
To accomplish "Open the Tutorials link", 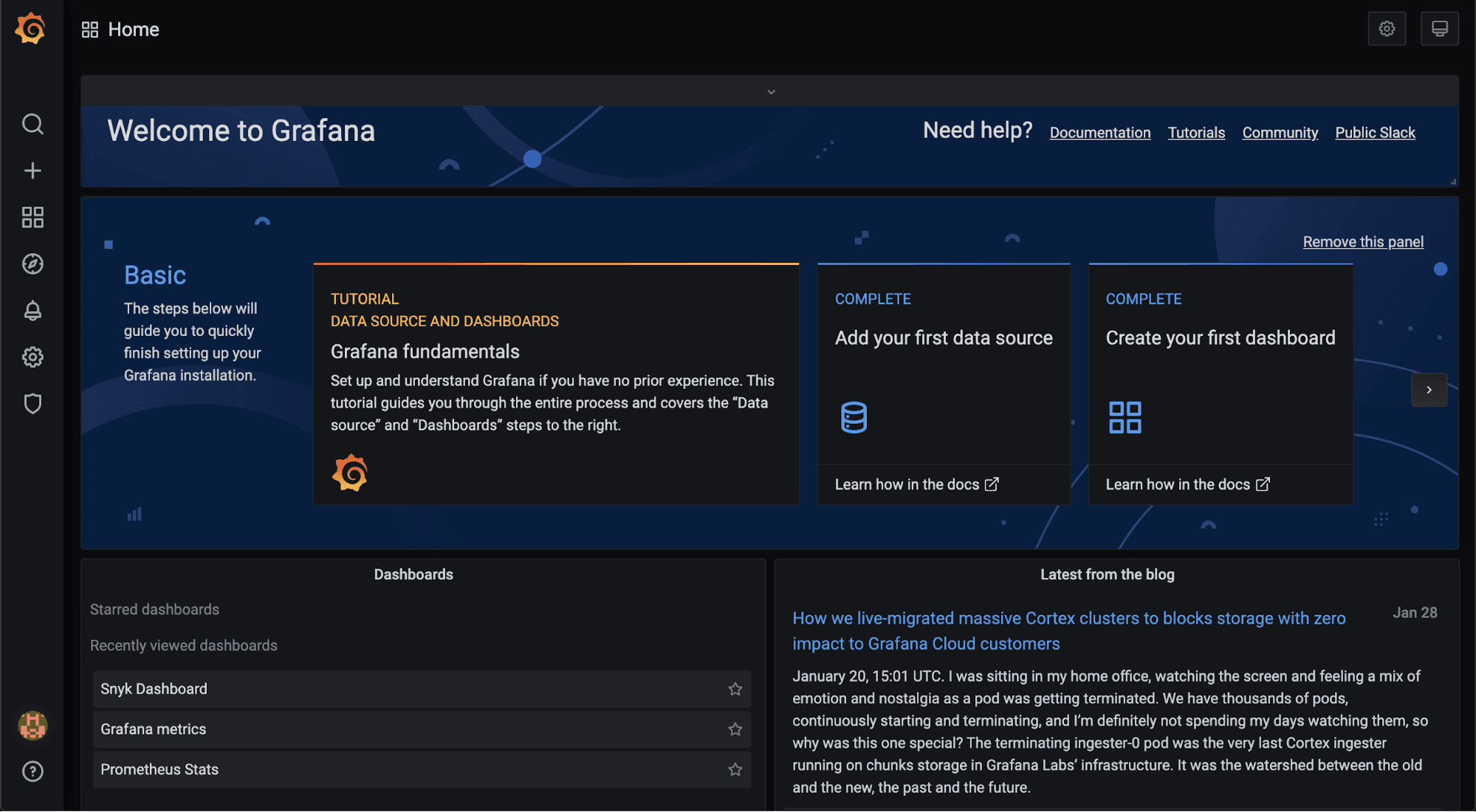I will pos(1196,132).
